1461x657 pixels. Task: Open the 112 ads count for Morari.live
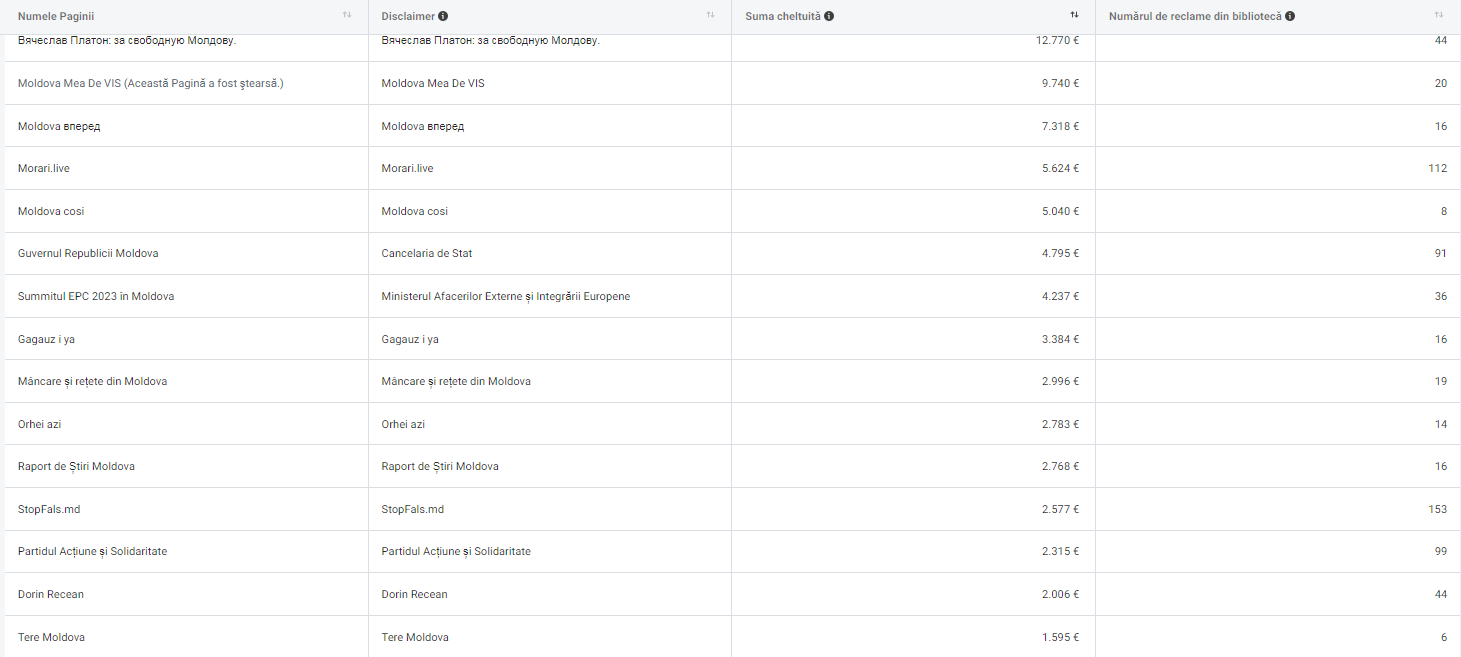click(1437, 168)
